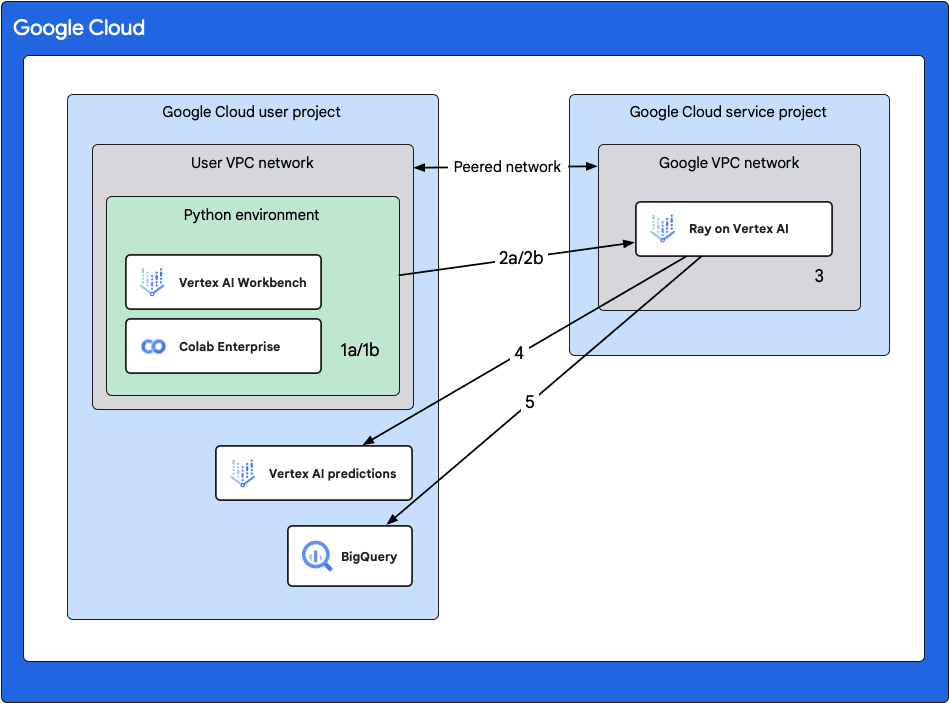
Task: Select the "BigQuery" label
Action: pyautogui.click(x=369, y=557)
